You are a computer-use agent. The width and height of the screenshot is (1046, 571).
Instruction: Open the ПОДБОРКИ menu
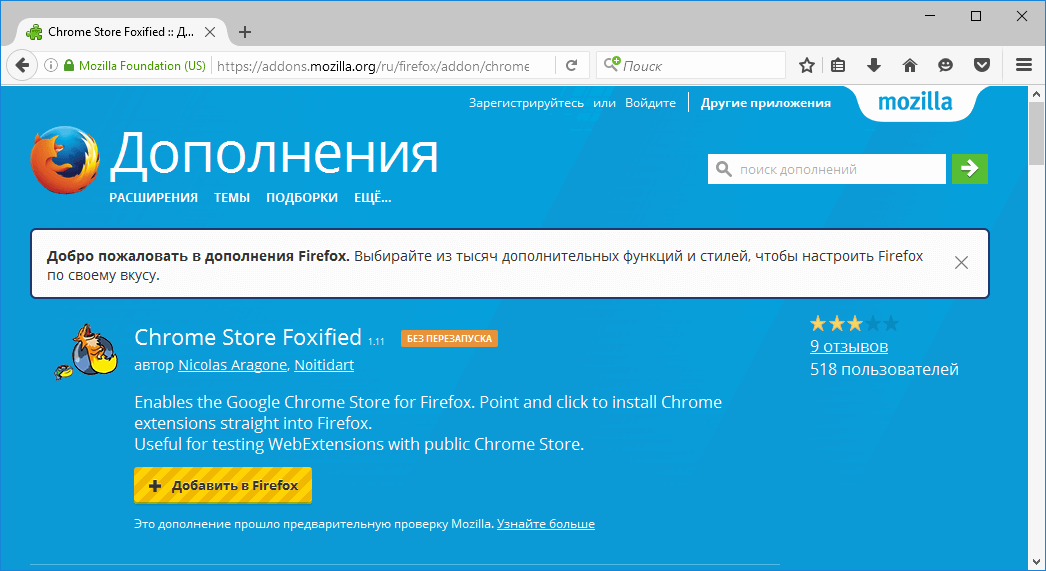(302, 198)
